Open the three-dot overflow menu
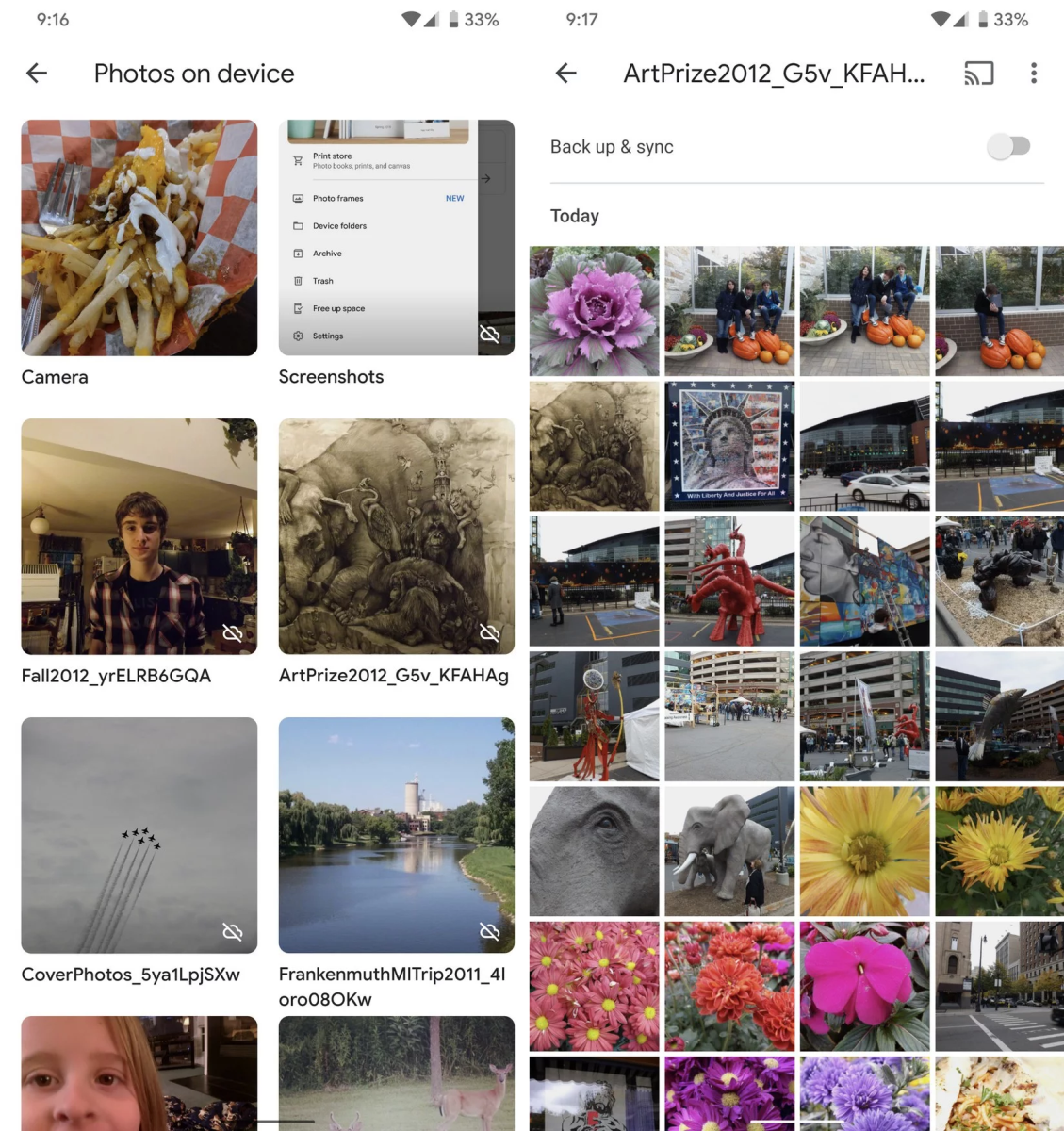 tap(1034, 74)
